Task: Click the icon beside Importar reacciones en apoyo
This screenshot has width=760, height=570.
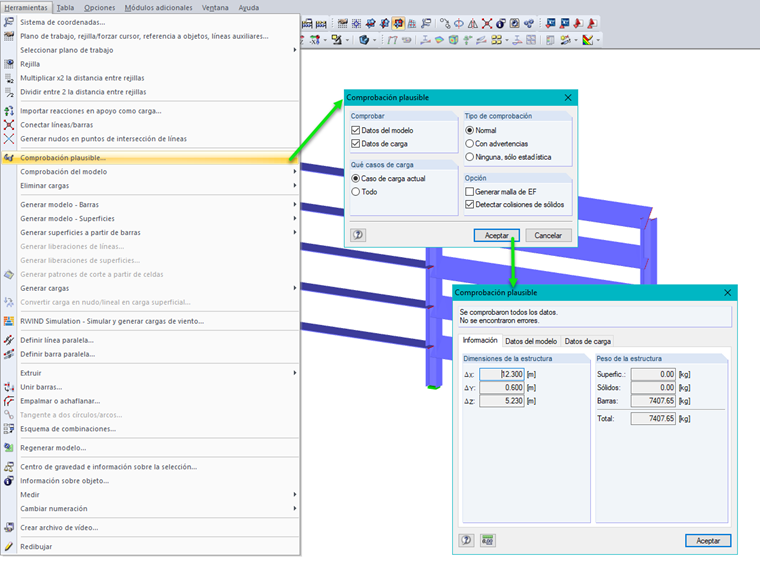Action: [9, 111]
